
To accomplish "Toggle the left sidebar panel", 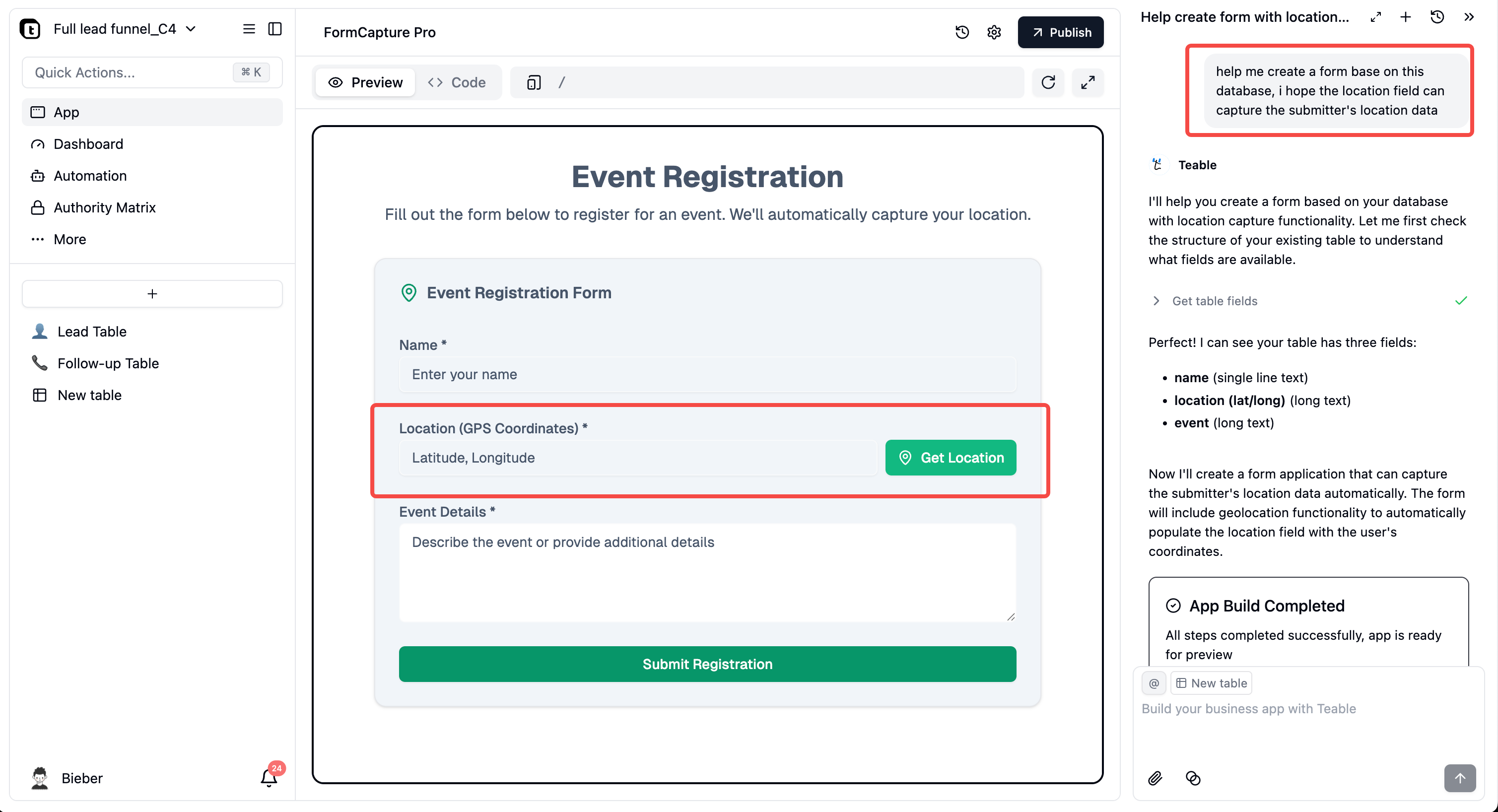I will [x=275, y=29].
